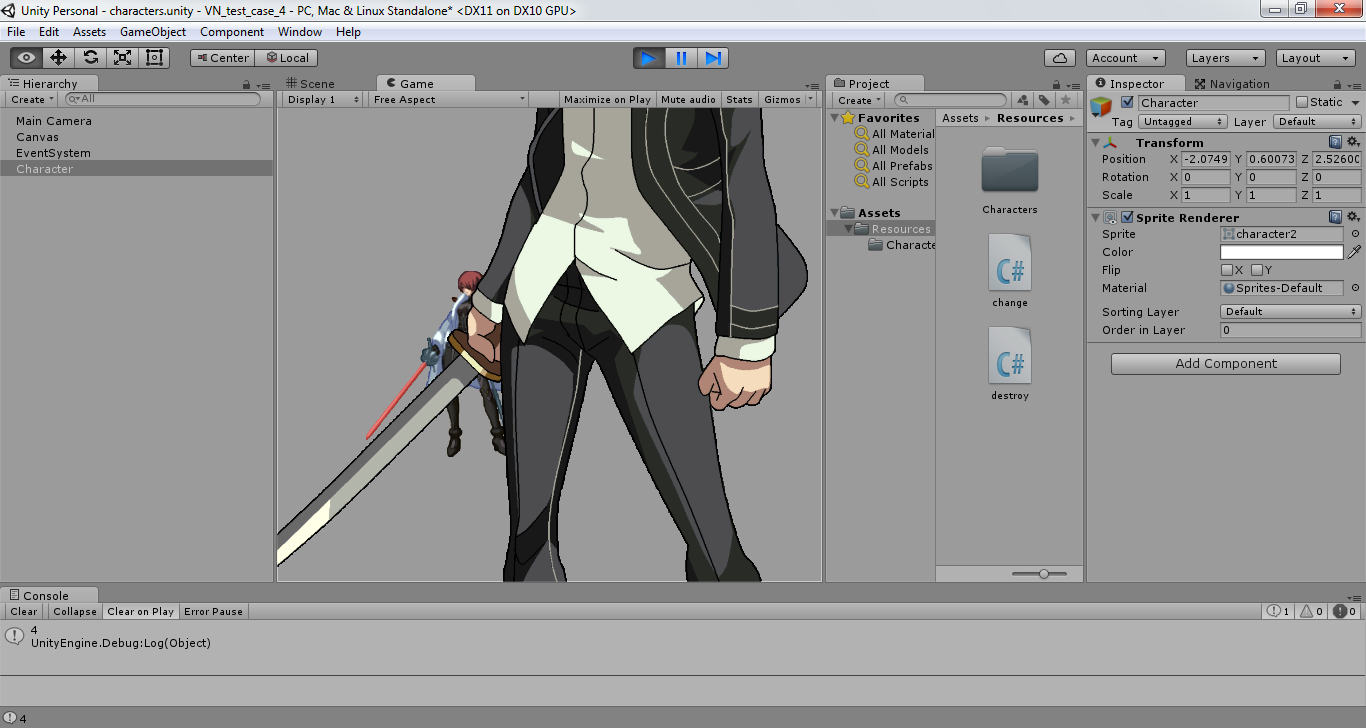This screenshot has width=1366, height=728.
Task: Toggle Maximize on Play
Action: click(x=607, y=100)
